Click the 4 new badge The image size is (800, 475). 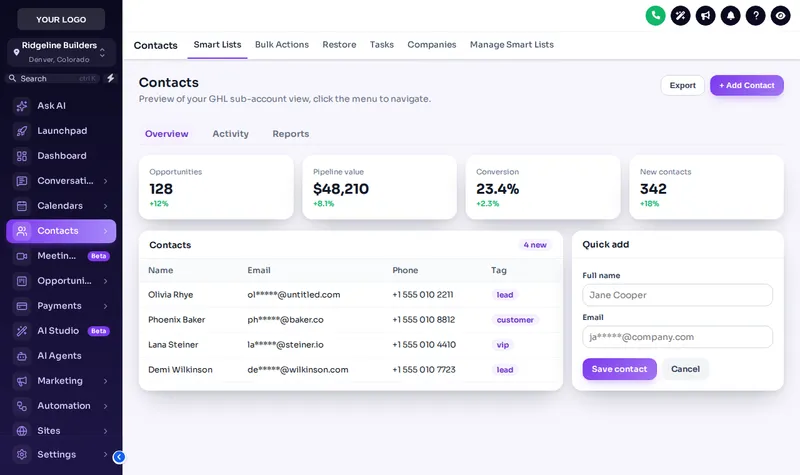tap(535, 245)
